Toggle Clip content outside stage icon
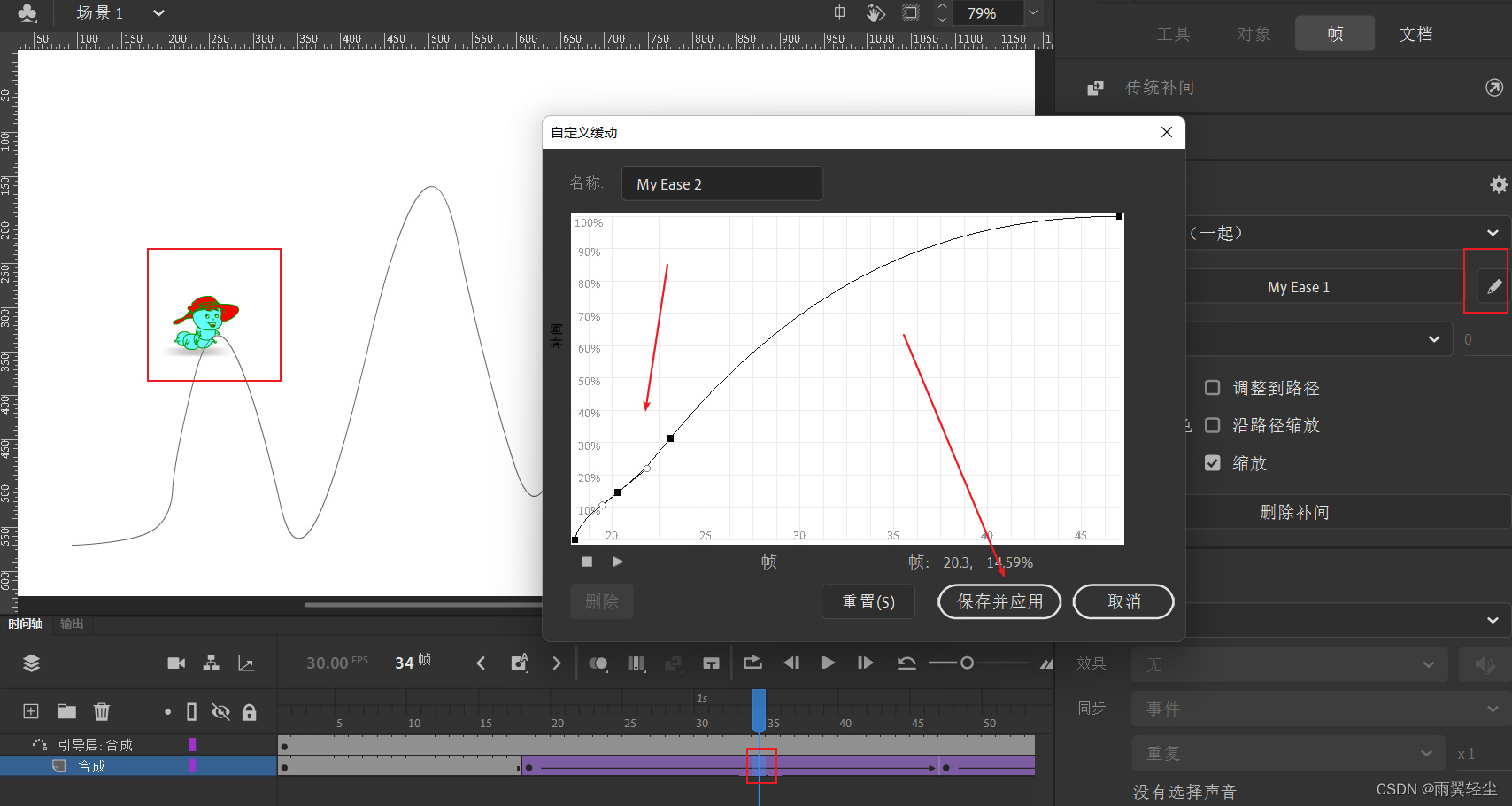Screen dimensions: 1512x806 911,12
